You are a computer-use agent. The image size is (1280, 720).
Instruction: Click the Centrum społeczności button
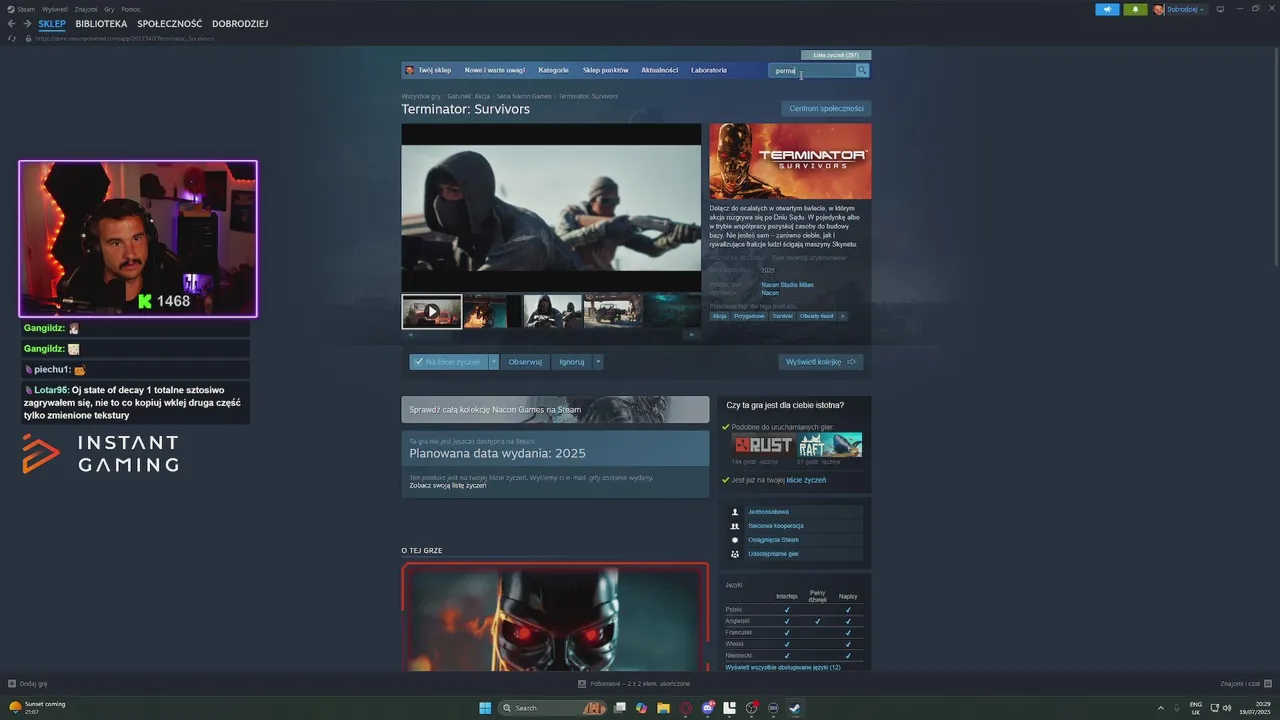point(826,108)
